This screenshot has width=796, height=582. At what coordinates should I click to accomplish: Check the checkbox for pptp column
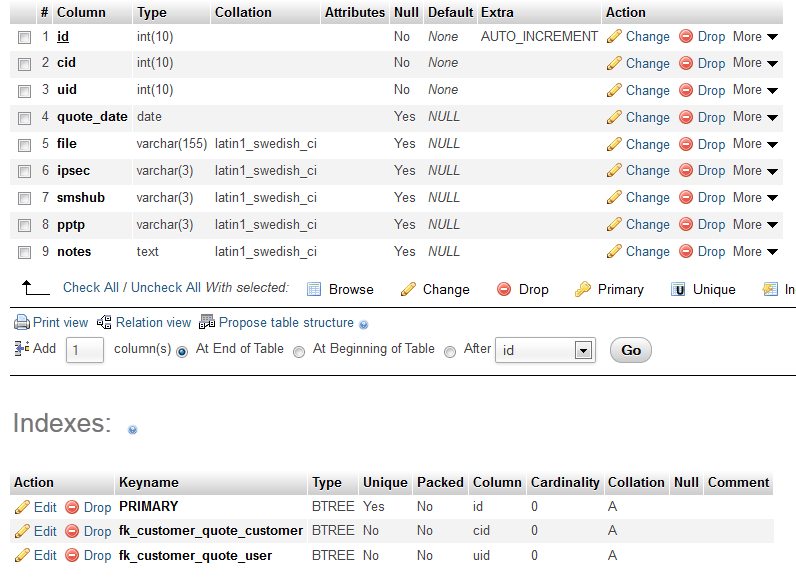pos(24,225)
